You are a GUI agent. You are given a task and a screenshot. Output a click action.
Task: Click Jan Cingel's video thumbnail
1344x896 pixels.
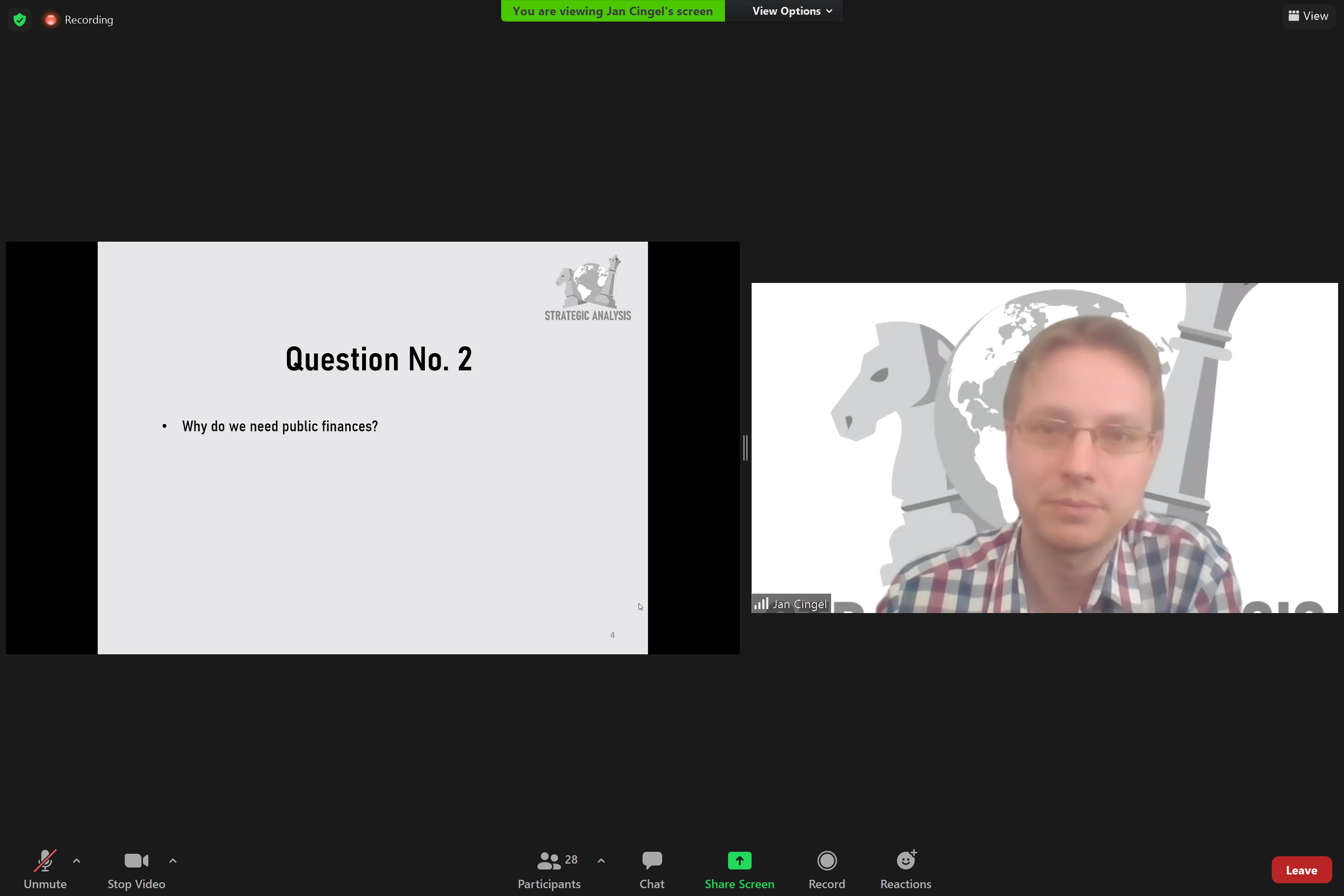(1044, 448)
